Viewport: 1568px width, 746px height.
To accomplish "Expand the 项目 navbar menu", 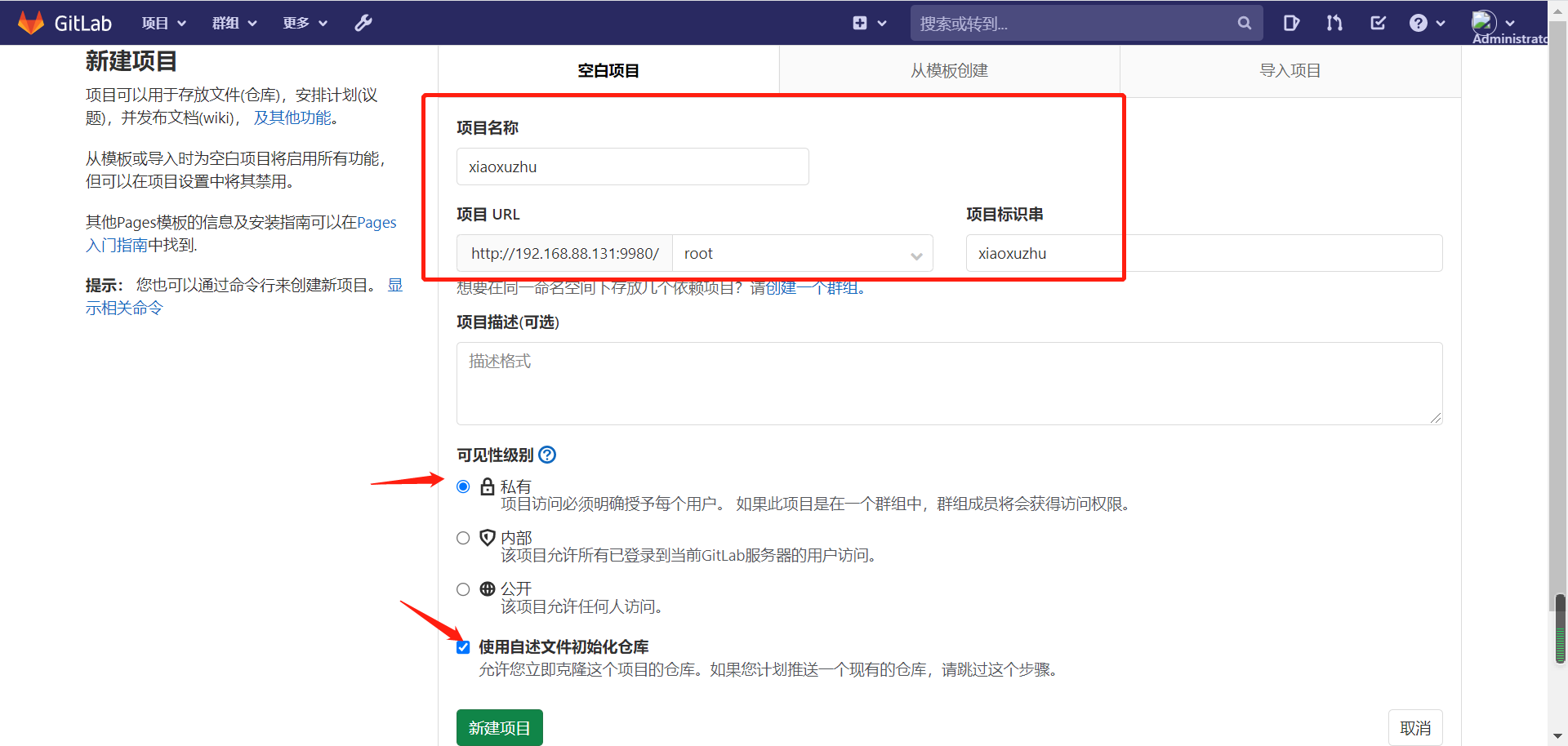I will 164,23.
